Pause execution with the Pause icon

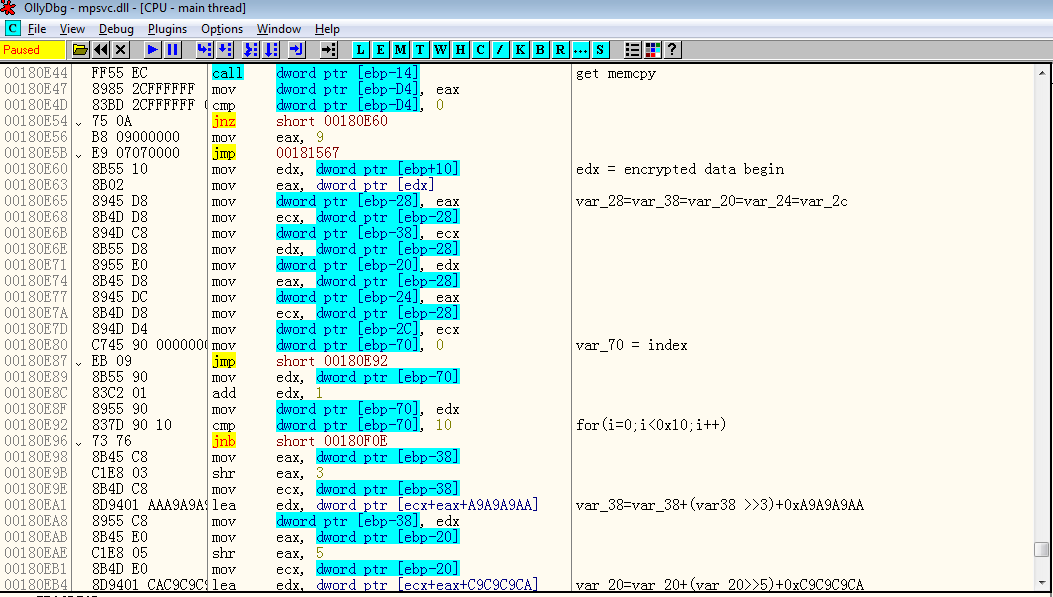pos(173,49)
